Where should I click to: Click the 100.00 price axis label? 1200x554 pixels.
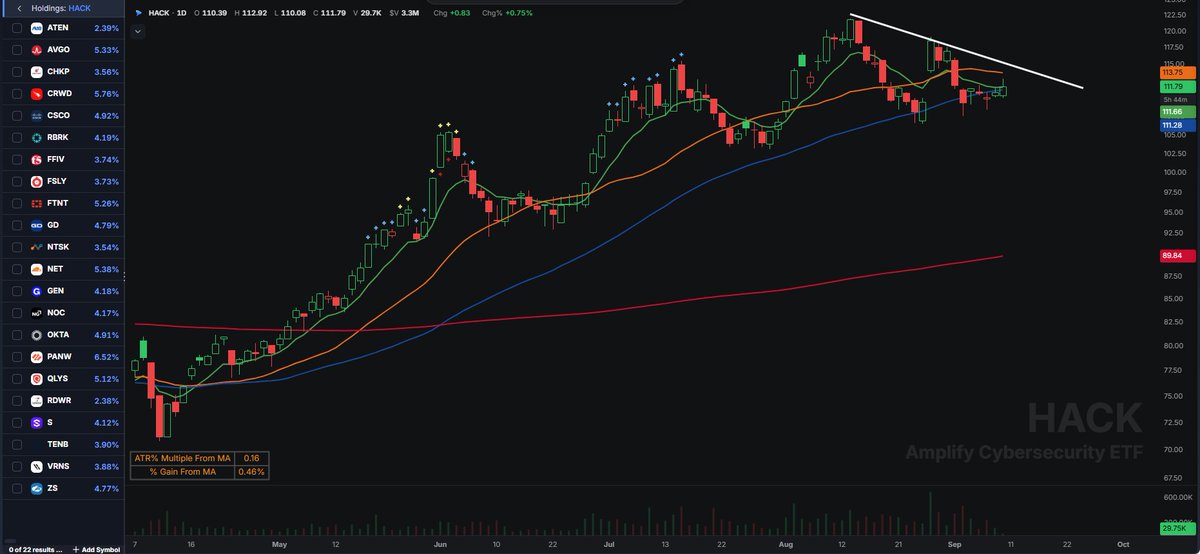(1173, 171)
